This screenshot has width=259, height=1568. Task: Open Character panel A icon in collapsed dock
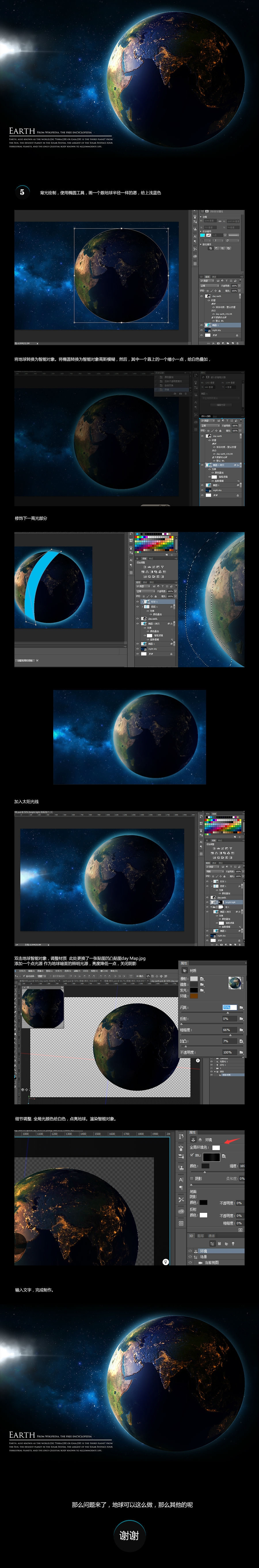[x=182, y=1180]
